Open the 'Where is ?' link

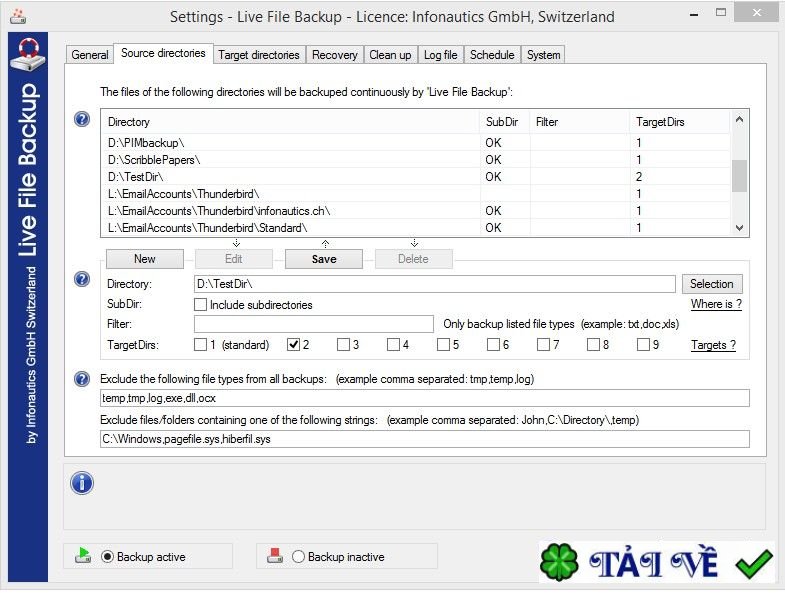pyautogui.click(x=716, y=304)
